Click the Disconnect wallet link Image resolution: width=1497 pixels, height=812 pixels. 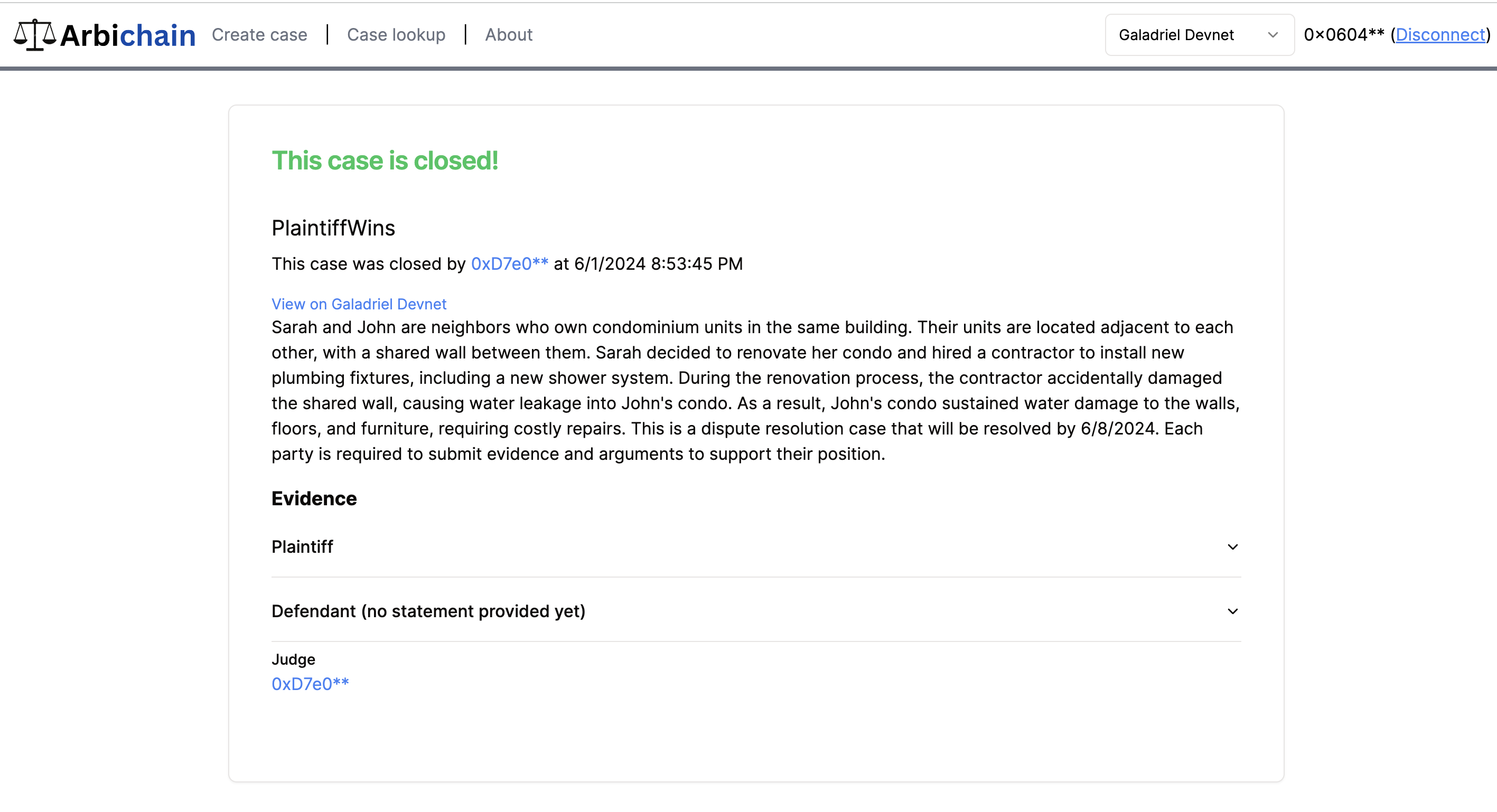click(x=1440, y=35)
